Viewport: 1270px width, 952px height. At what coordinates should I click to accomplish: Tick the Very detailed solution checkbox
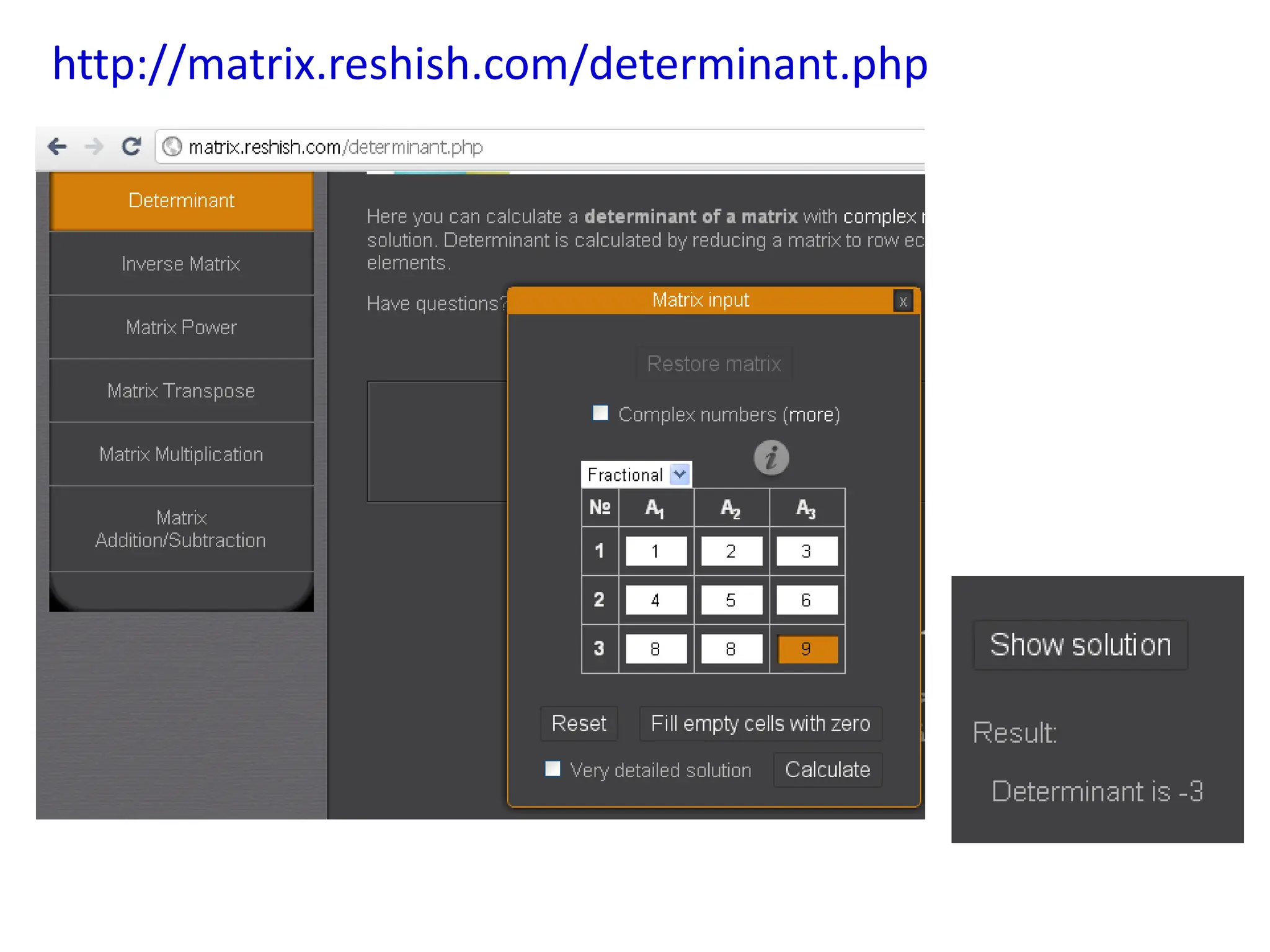point(553,769)
